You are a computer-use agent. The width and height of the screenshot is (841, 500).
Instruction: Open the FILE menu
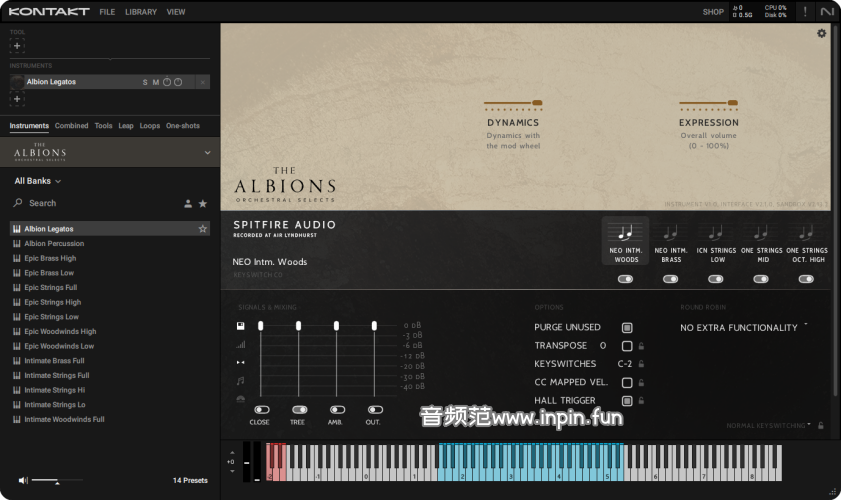[107, 12]
